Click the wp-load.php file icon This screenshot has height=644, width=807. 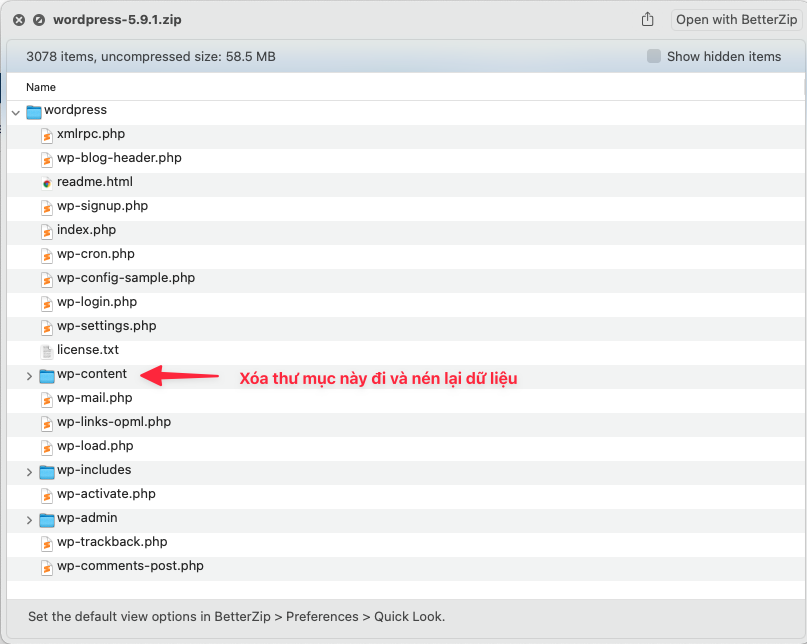[x=47, y=448]
